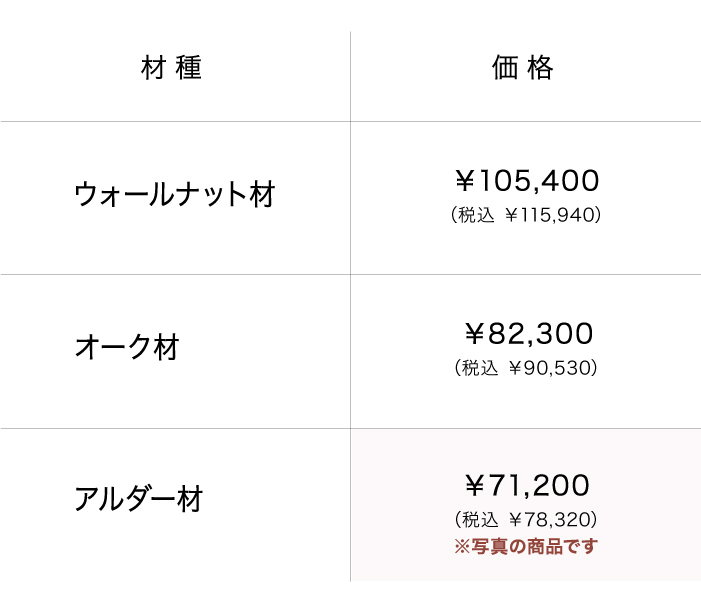Click the red ※写真の商品です note
The height and width of the screenshot is (610, 701).
click(x=526, y=546)
